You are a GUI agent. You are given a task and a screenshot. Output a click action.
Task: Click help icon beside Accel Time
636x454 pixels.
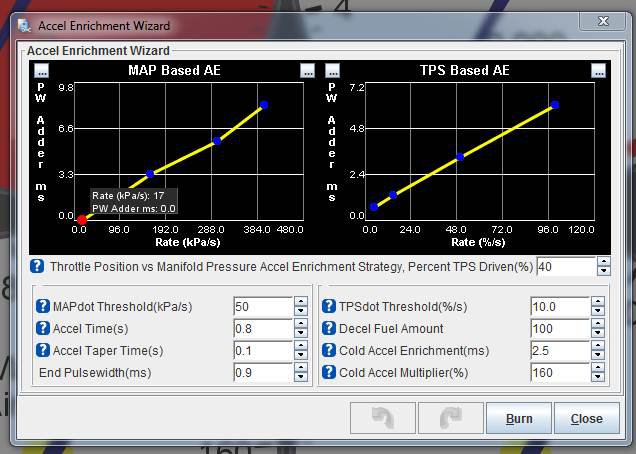click(x=42, y=329)
